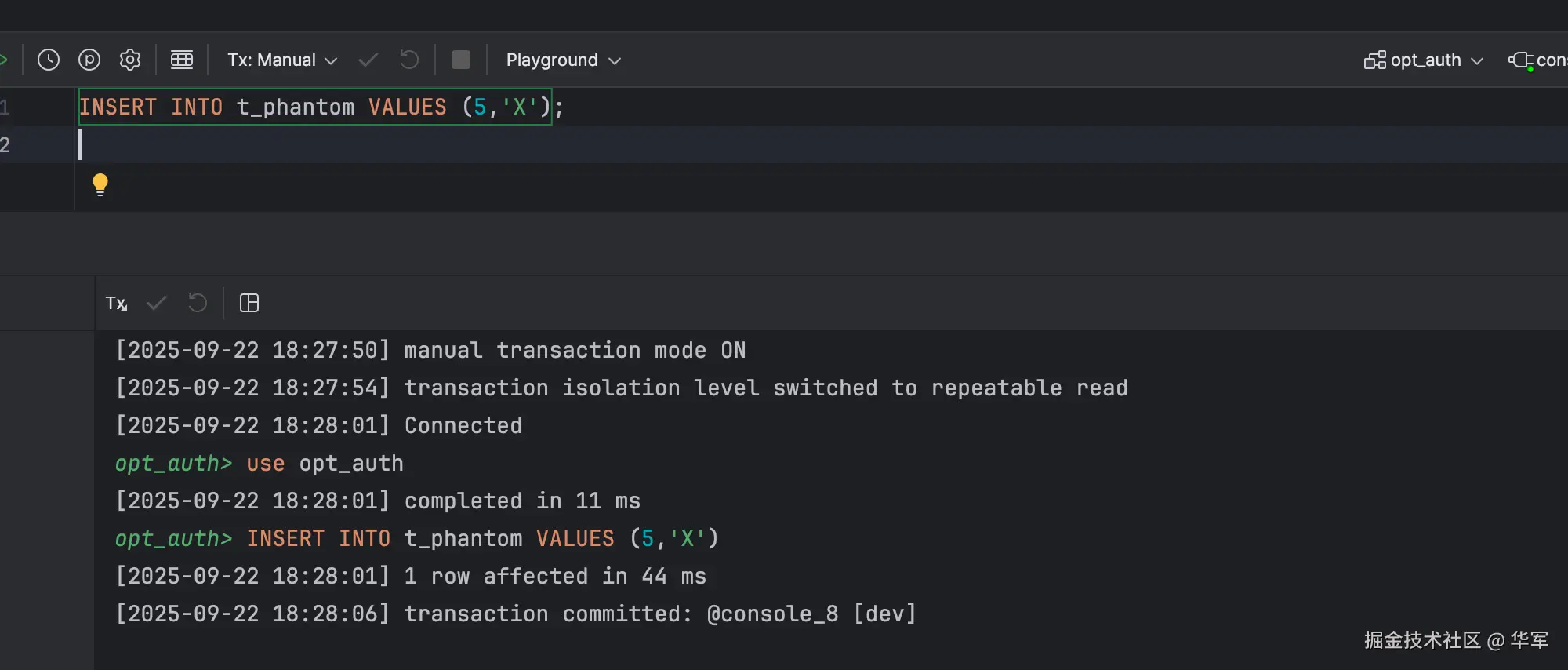Screen dimensions: 1568x670
Task: Open the console settings gear
Action: pos(130,60)
